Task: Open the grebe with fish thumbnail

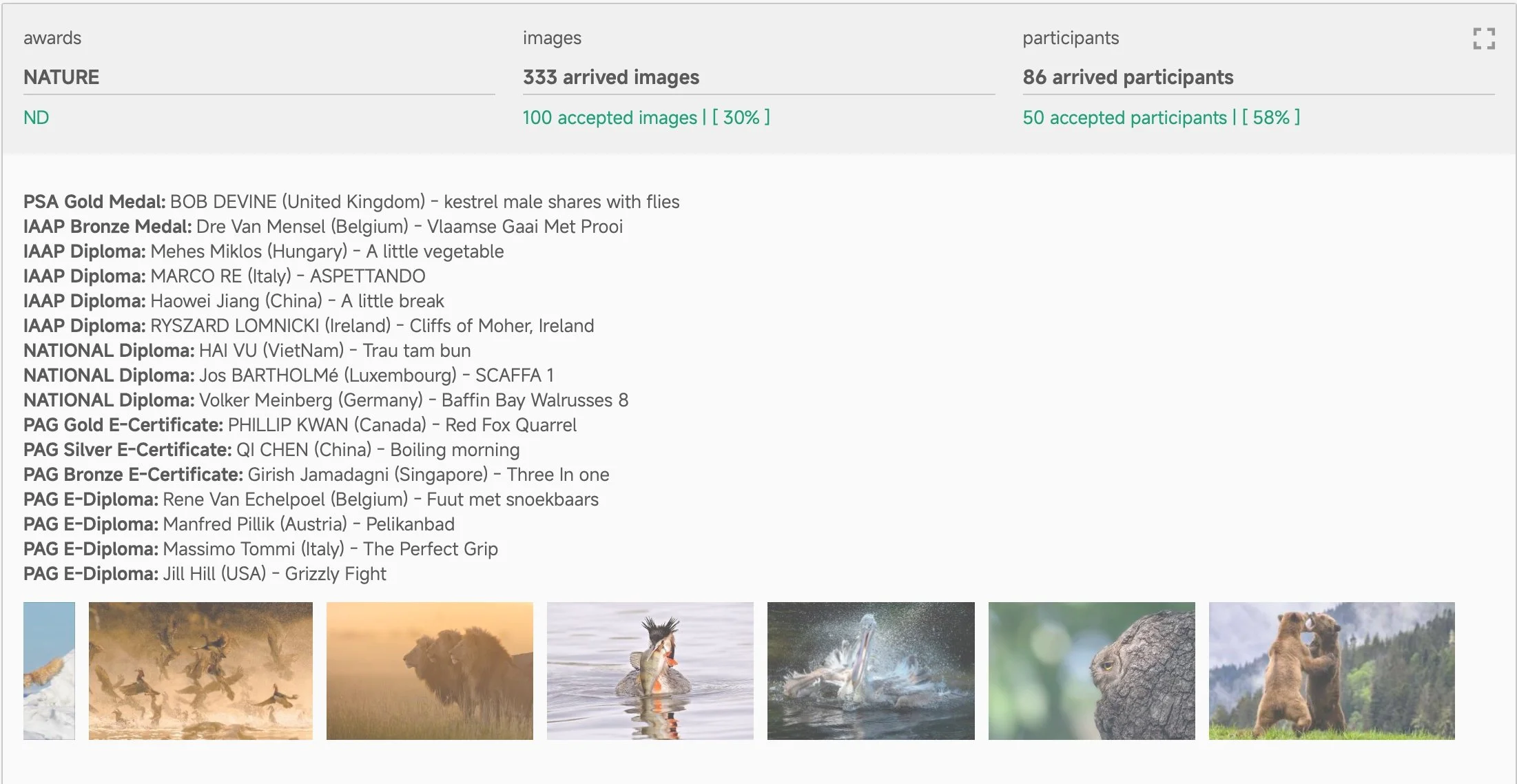Action: [x=650, y=670]
